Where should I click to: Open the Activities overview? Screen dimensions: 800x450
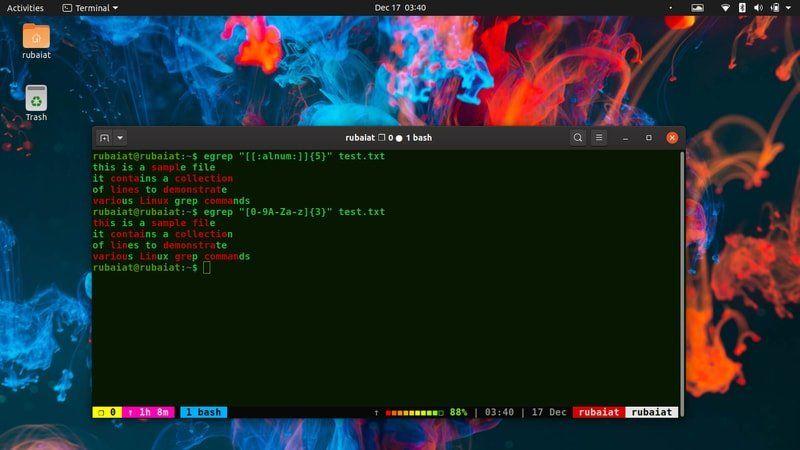(25, 7)
